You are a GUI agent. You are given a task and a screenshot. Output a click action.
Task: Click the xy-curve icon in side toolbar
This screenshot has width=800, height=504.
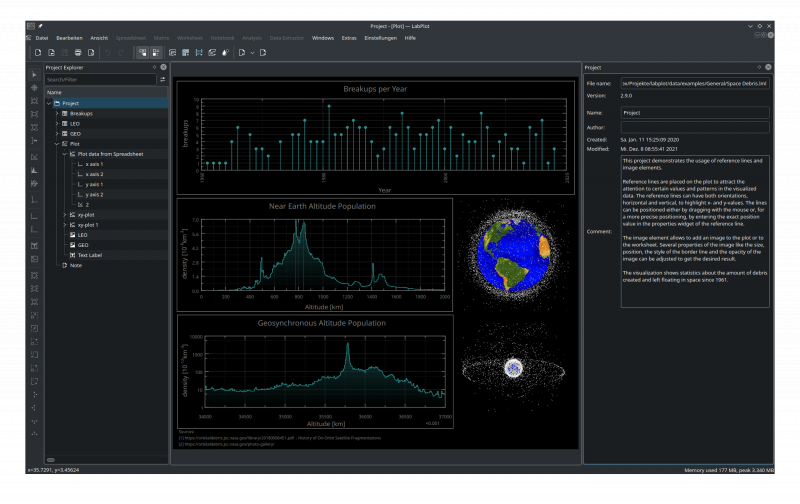[x=34, y=157]
